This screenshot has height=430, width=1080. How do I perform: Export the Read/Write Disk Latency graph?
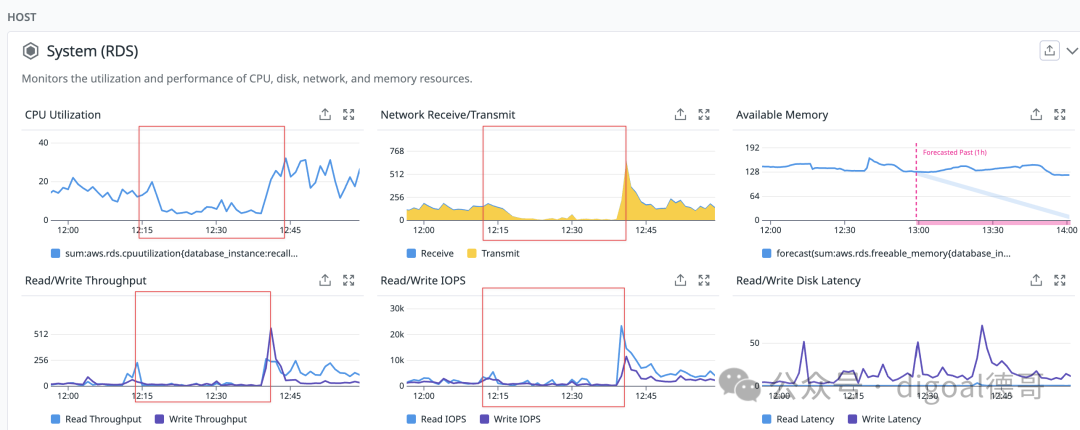pos(1036,280)
